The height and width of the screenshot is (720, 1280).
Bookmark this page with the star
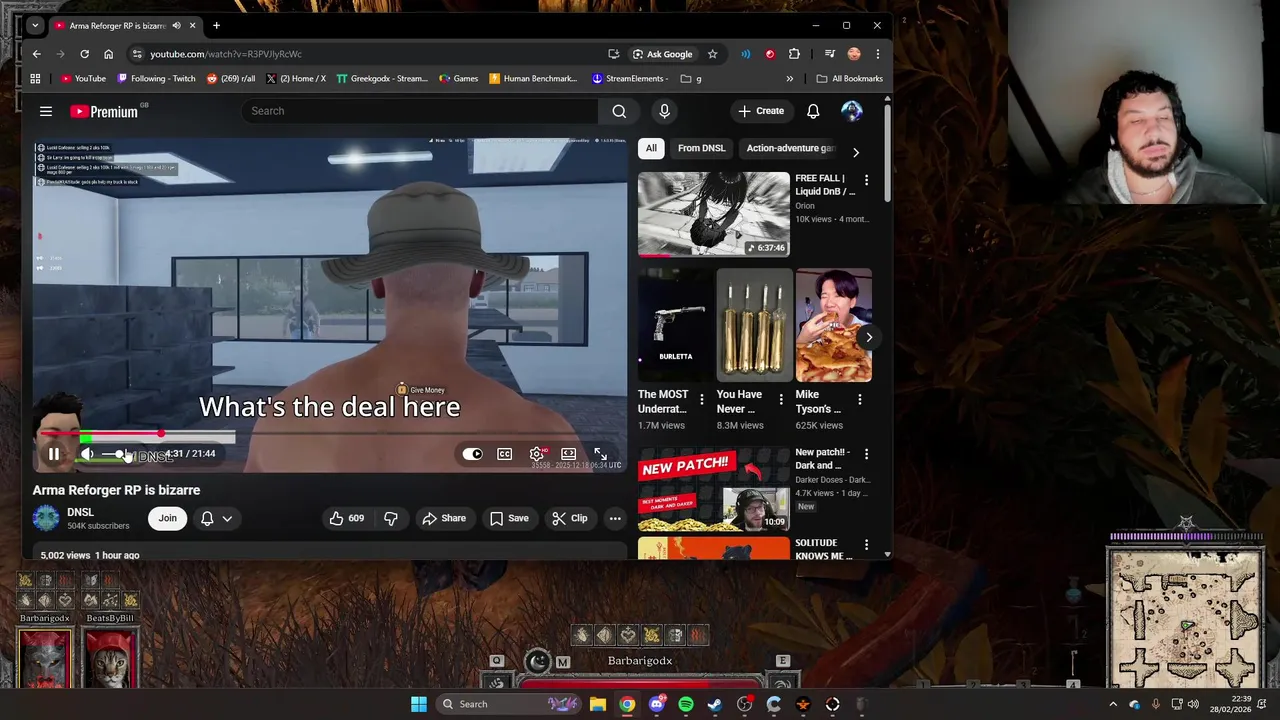click(x=712, y=54)
